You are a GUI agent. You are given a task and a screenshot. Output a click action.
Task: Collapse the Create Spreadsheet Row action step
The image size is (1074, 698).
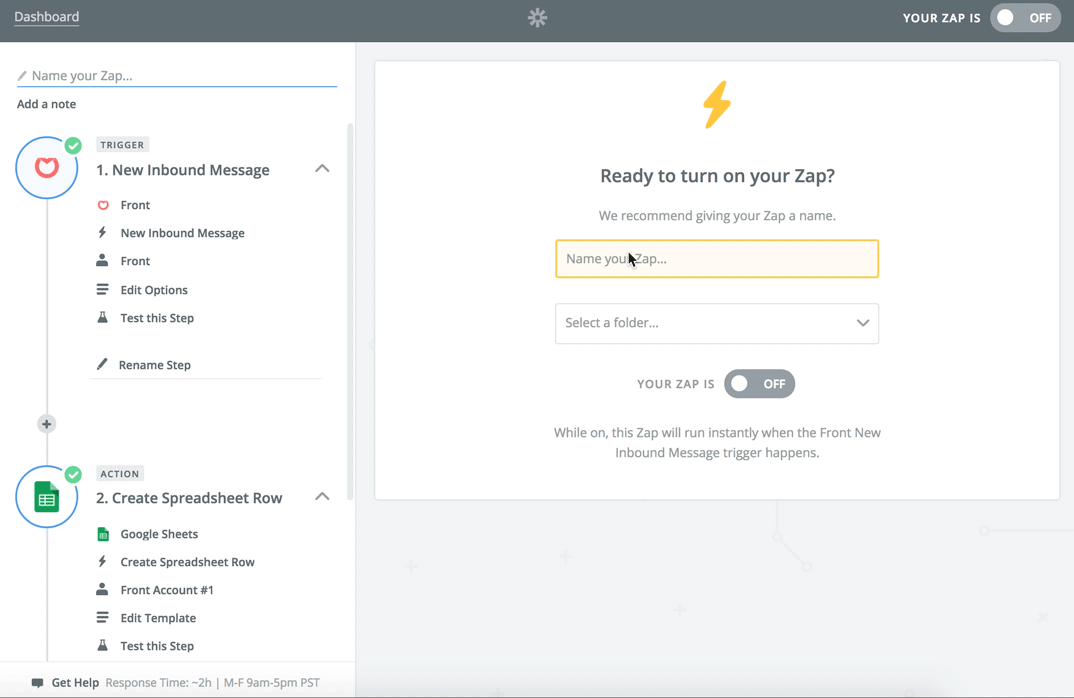[322, 497]
